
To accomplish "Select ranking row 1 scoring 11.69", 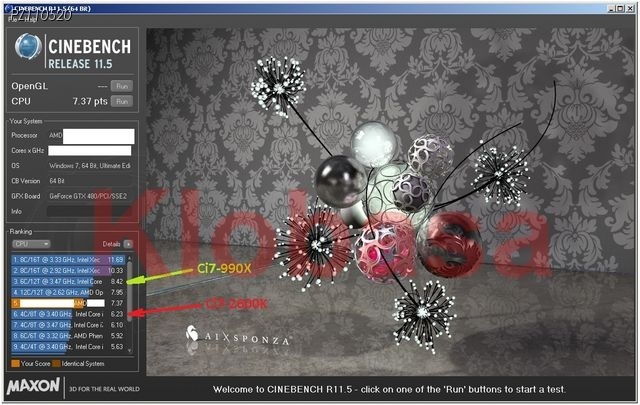I will 68,260.
